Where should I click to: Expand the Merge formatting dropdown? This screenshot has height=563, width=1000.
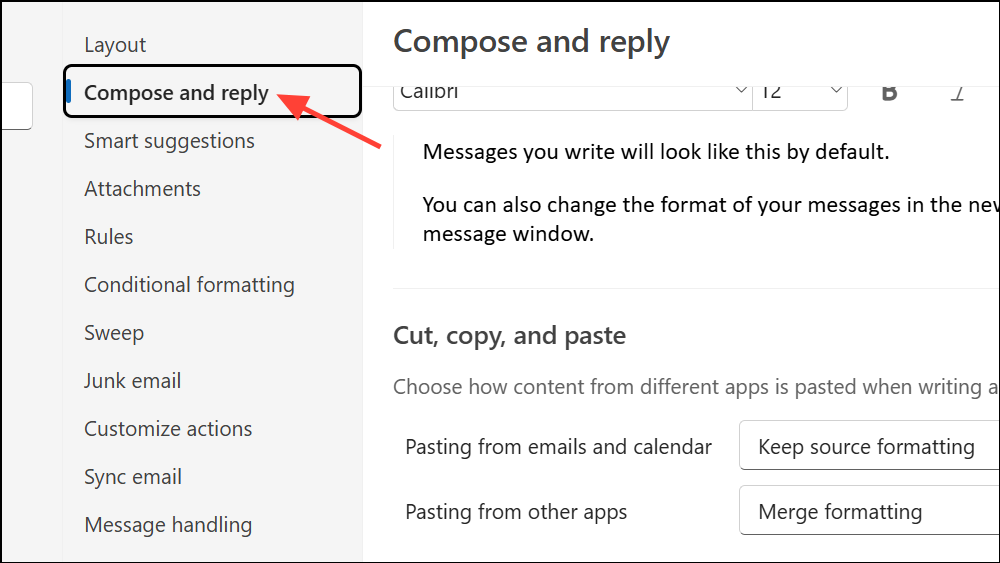868,512
